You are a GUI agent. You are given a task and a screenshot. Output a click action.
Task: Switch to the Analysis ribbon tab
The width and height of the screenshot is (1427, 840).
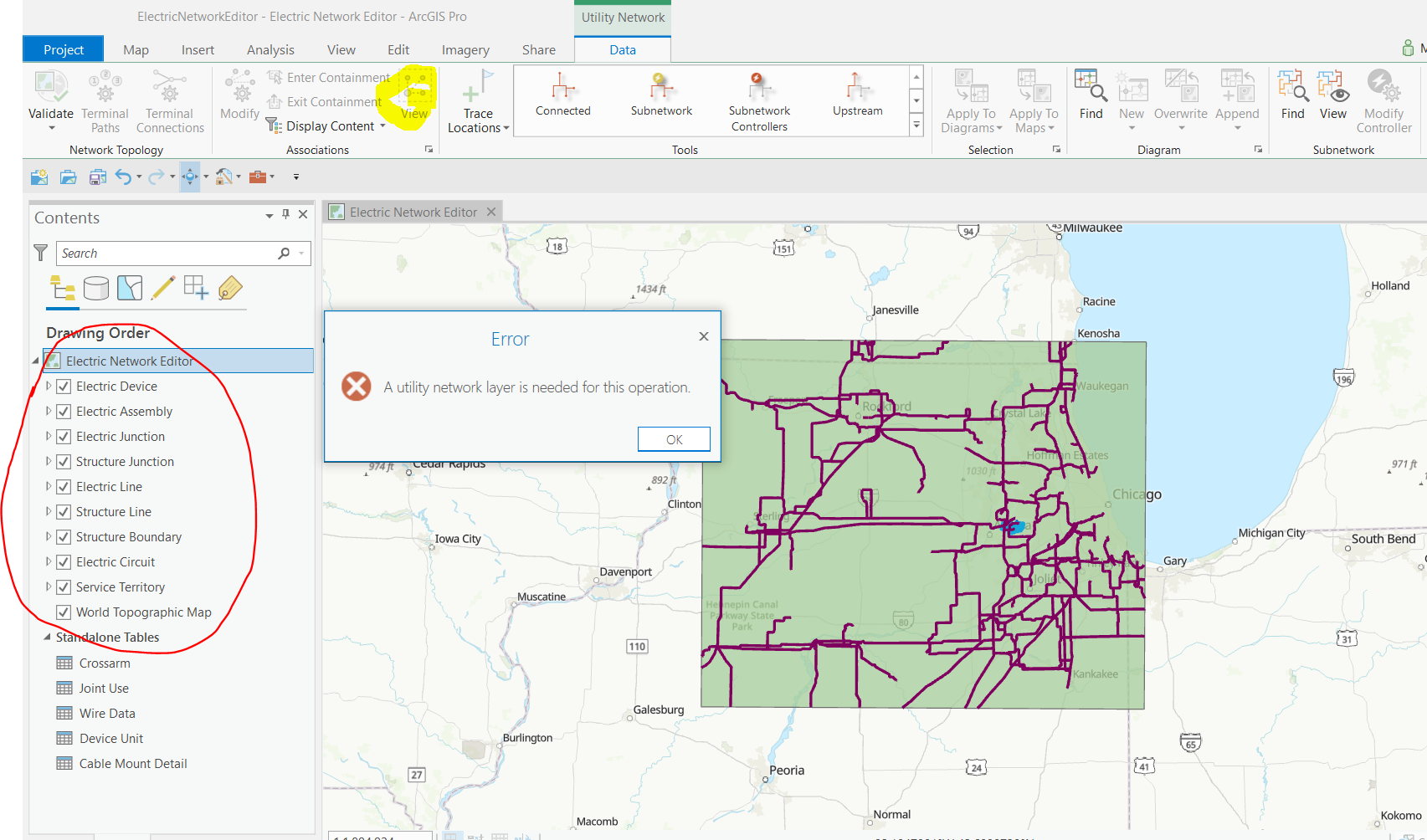(270, 49)
